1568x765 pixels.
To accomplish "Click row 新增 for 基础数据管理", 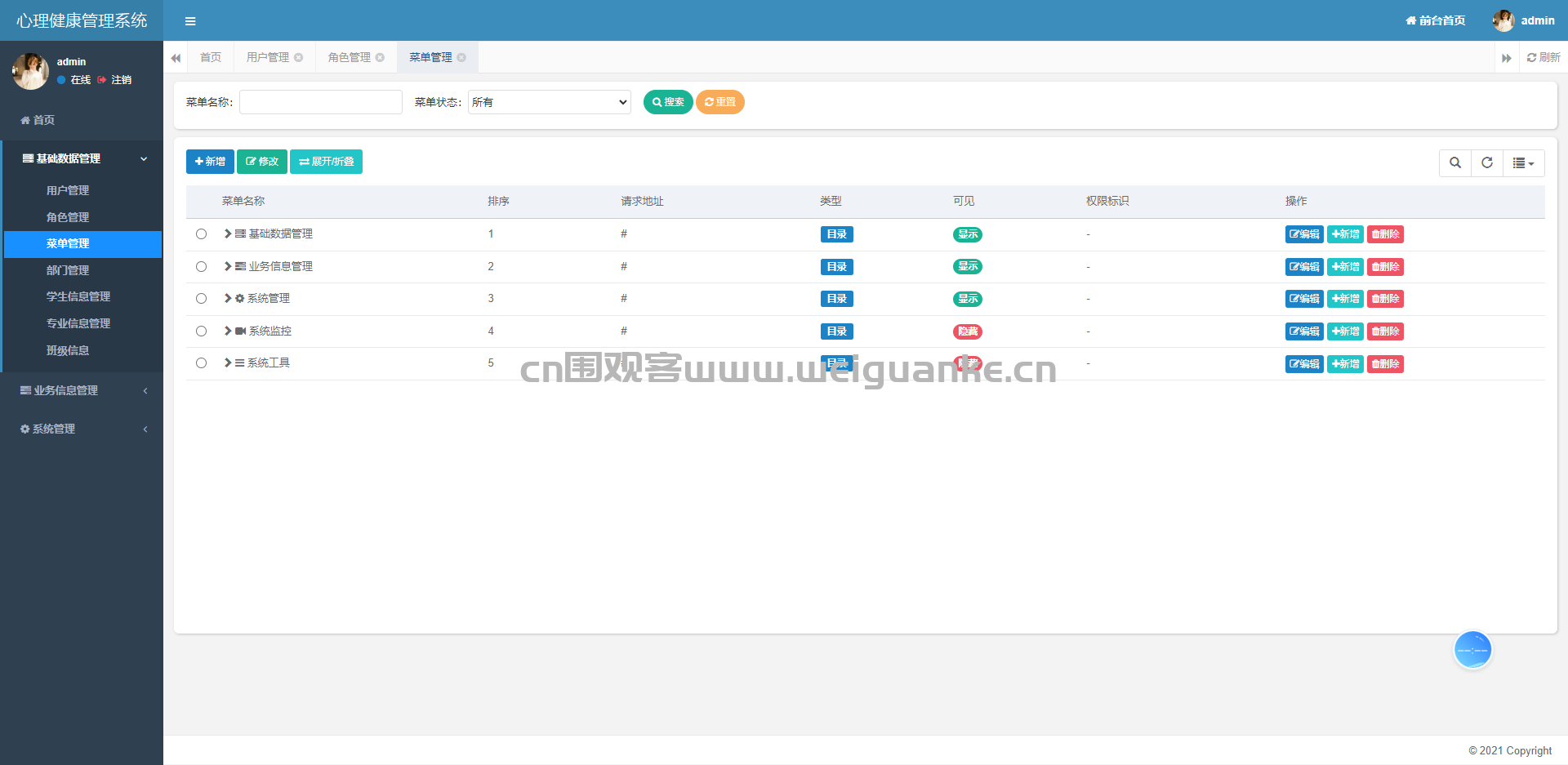I will click(1345, 234).
